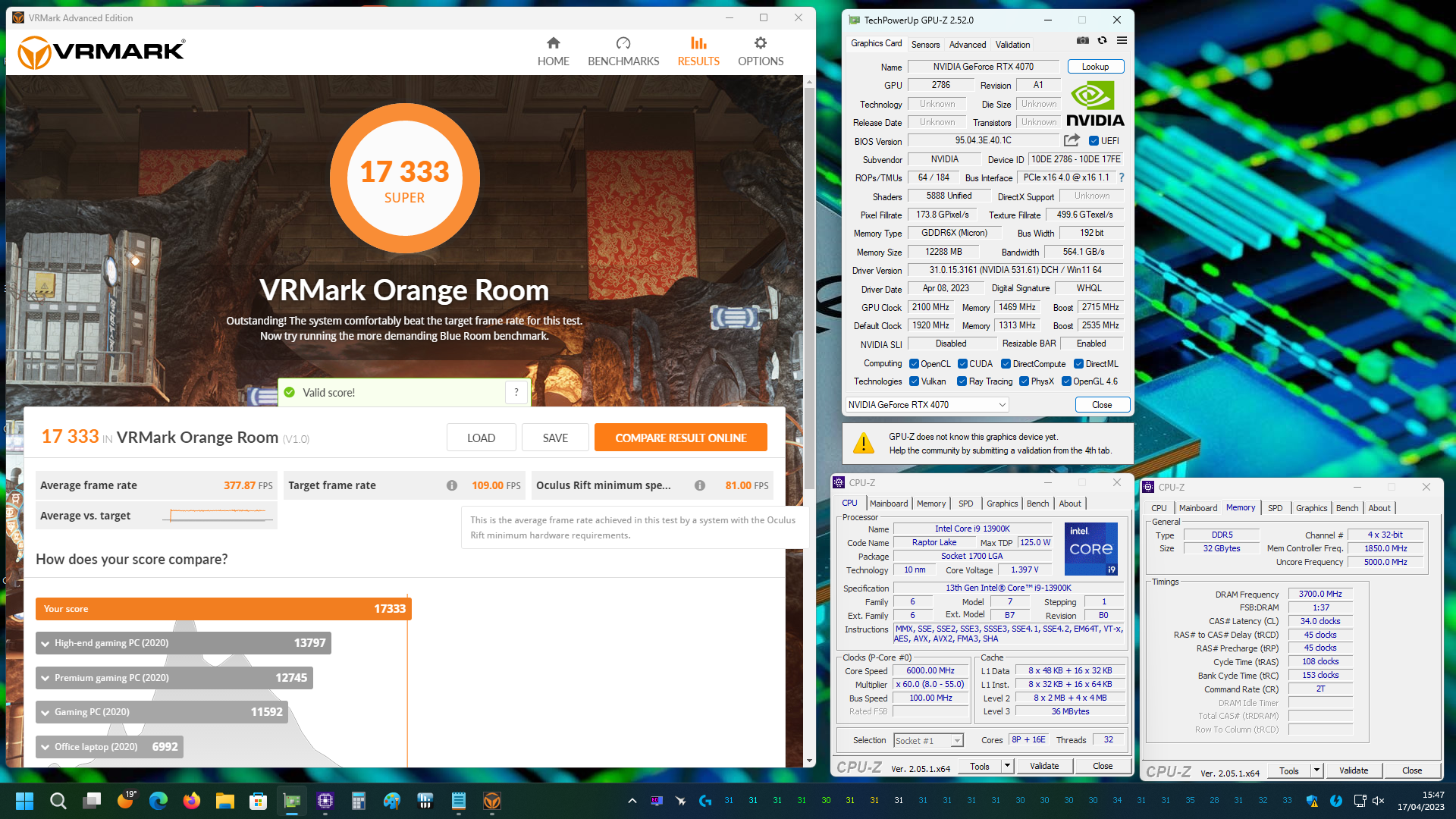Viewport: 1456px width, 819px height.
Task: Refresh GPU-Z data
Action: click(1103, 41)
